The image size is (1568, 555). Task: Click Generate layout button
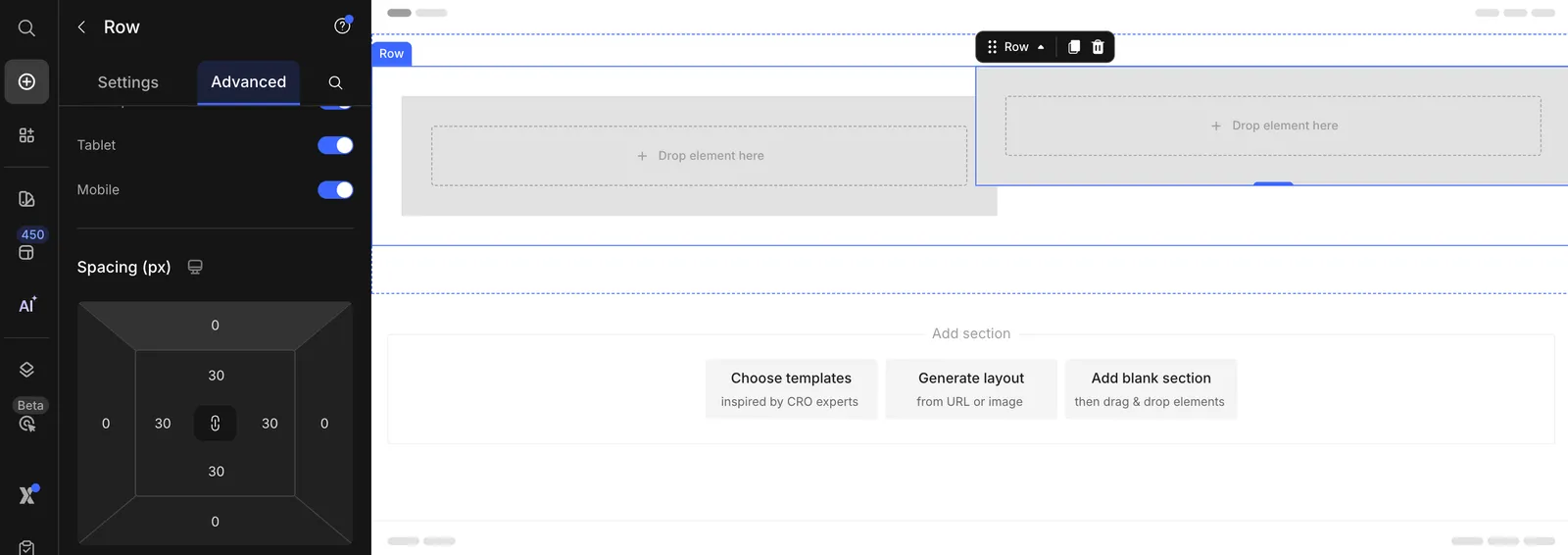tap(971, 389)
